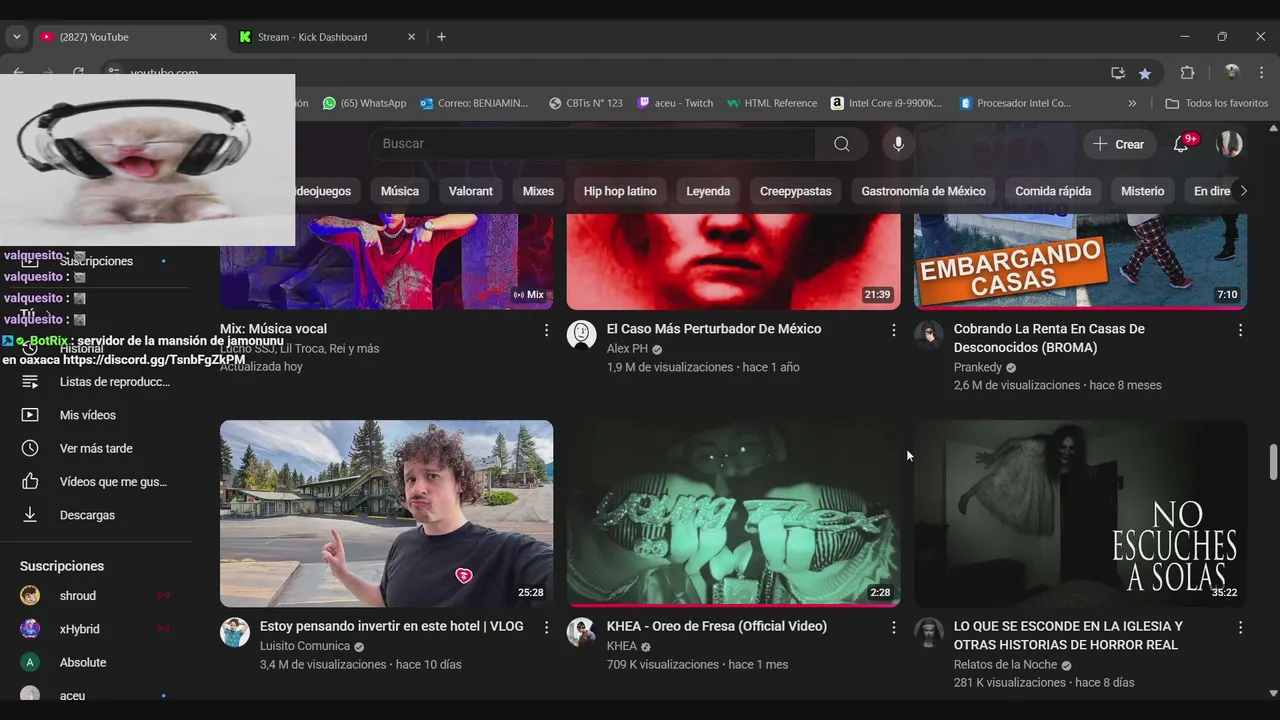The width and height of the screenshot is (1280, 720).
Task: Open options for Mix: Música vocal
Action: pyautogui.click(x=546, y=330)
